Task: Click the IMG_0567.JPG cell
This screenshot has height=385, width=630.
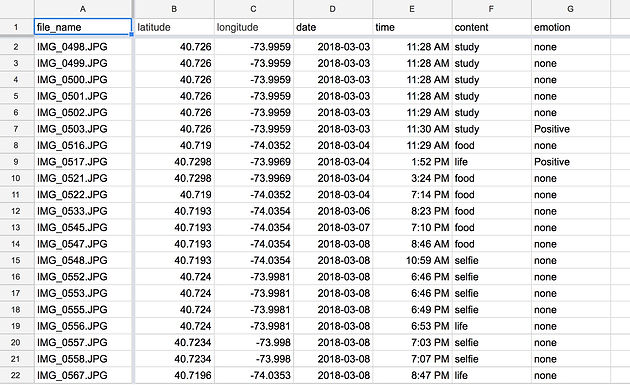Action: [83, 375]
